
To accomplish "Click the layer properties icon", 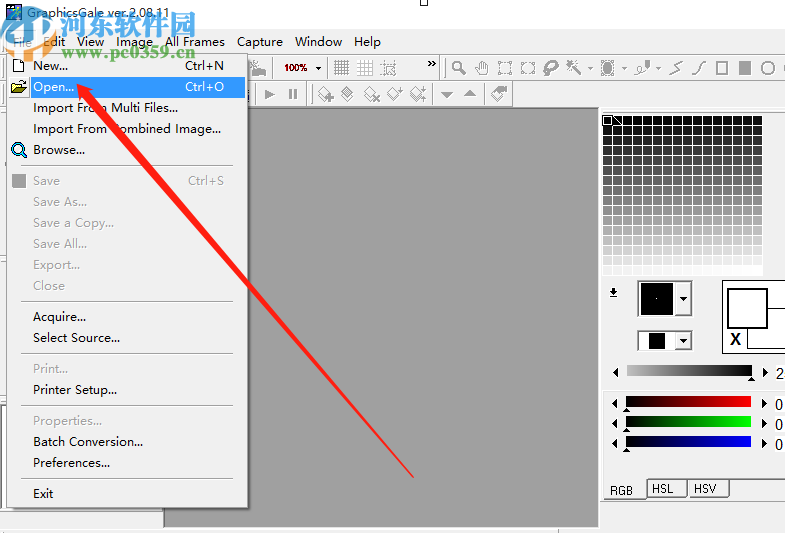I will (x=499, y=94).
